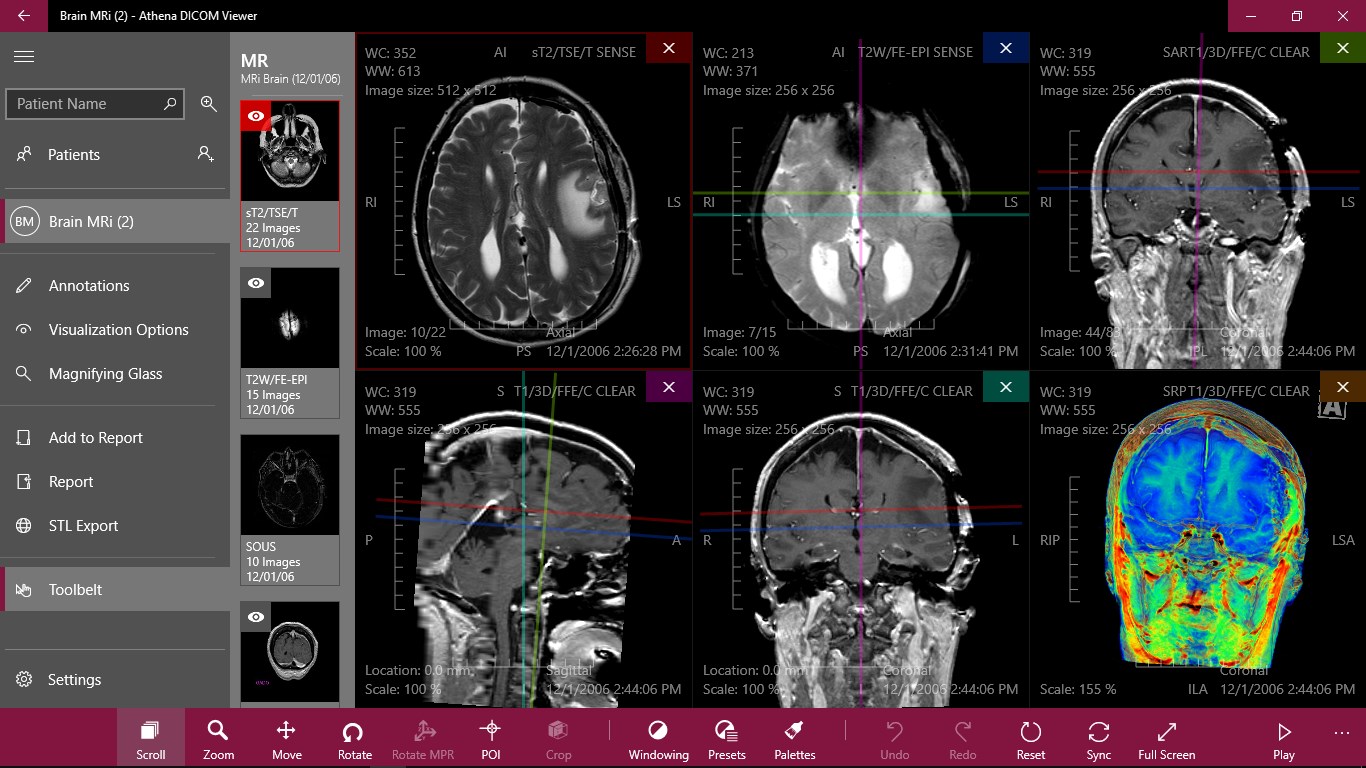Close the SART1/3D/FFE/C CLEAR viewport
This screenshot has height=768, width=1366.
1343,48
